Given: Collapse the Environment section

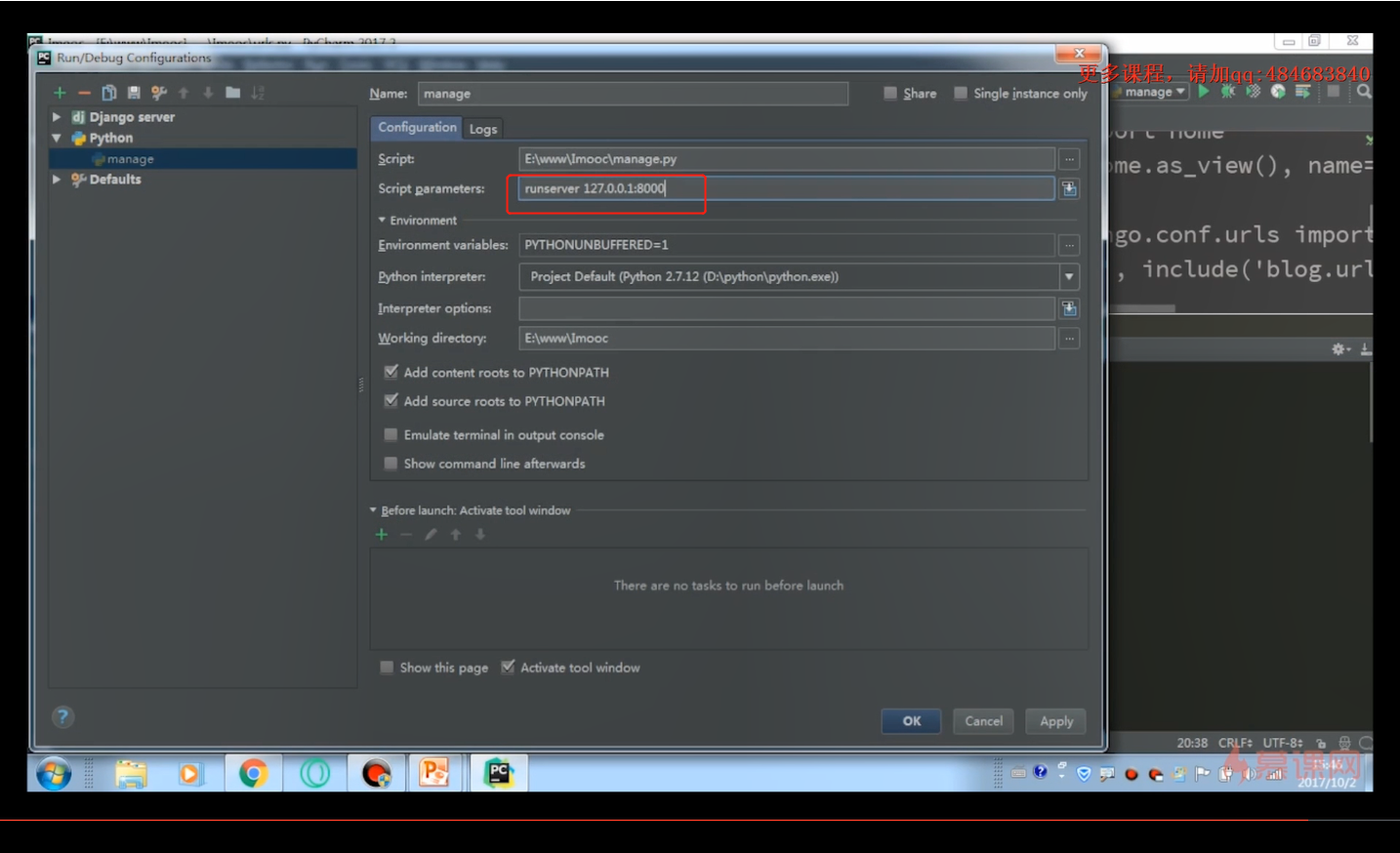Looking at the screenshot, I should coord(382,220).
